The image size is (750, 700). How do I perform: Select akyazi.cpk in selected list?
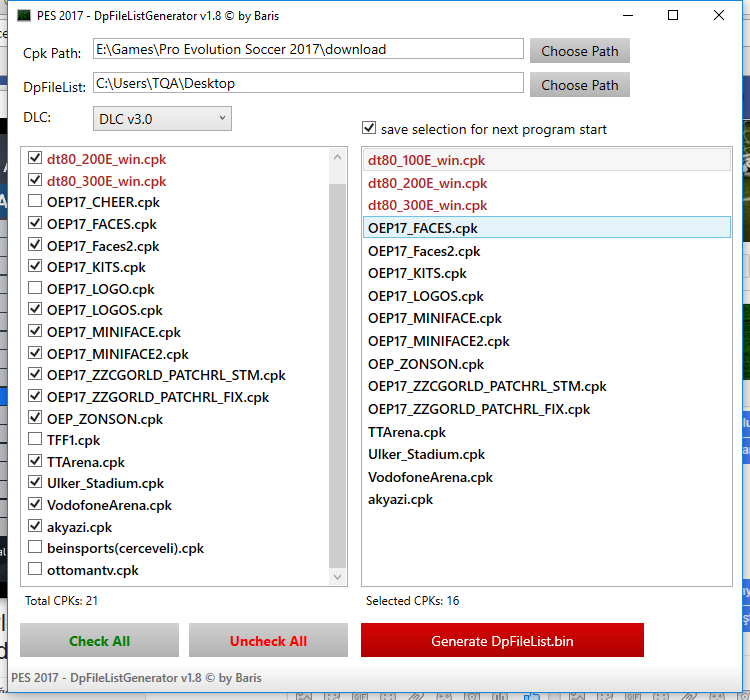[x=547, y=499]
